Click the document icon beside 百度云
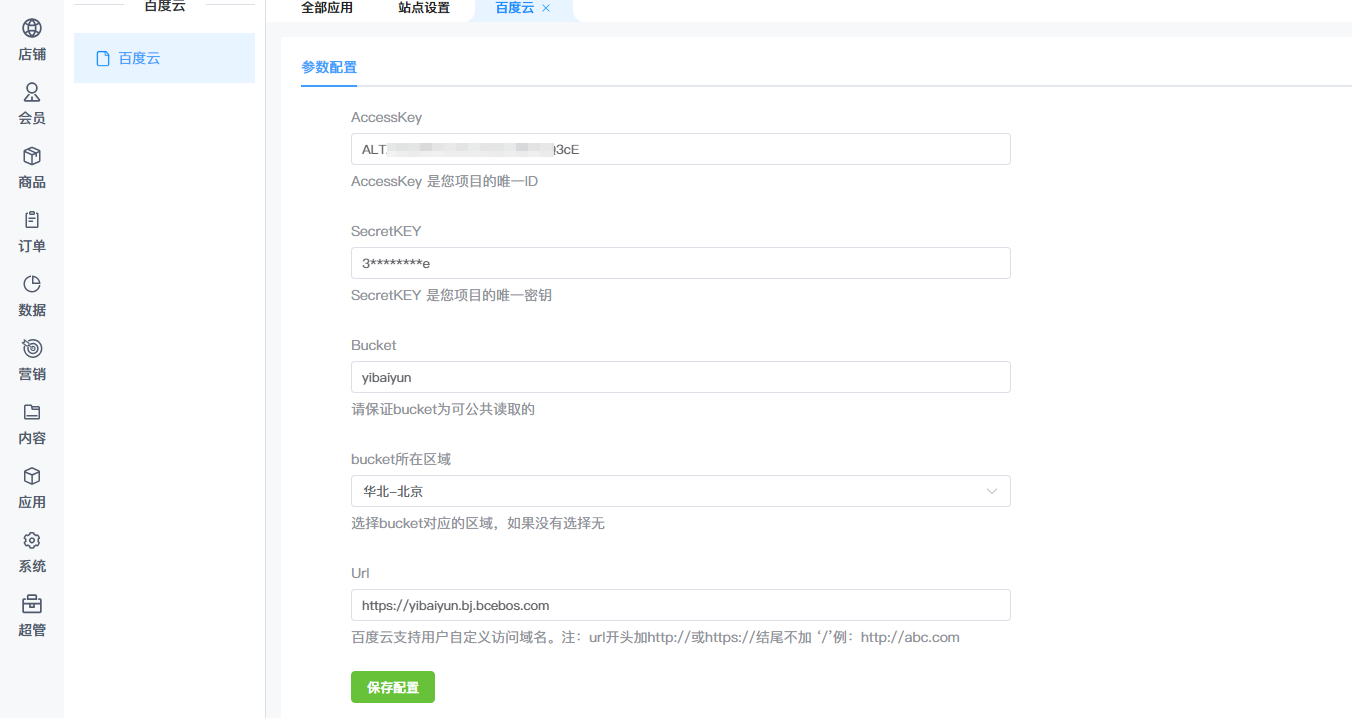This screenshot has width=1352, height=718. point(102,59)
